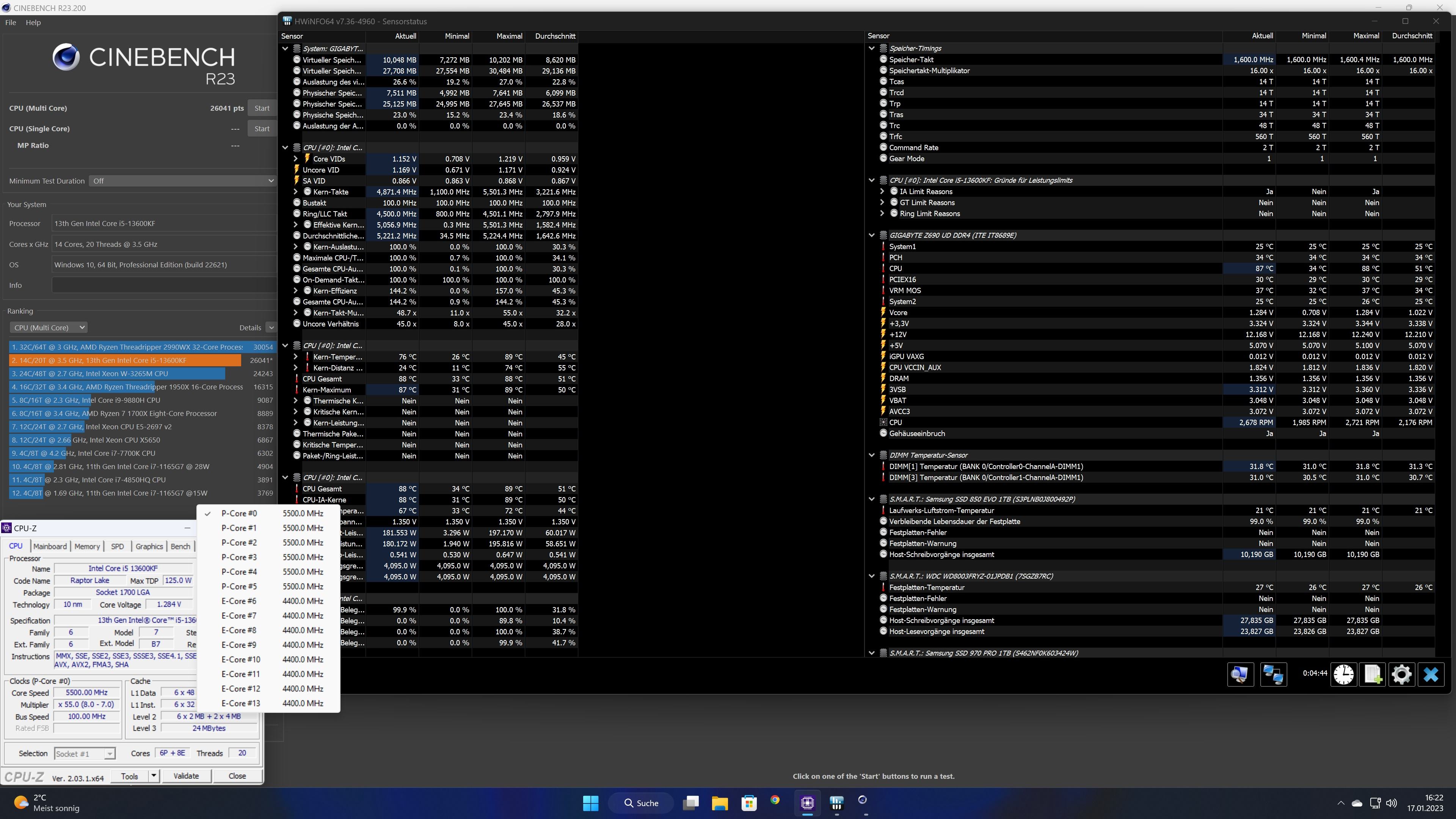Click the DIMM[1] Temperatur thermometer icon
The width and height of the screenshot is (1456, 819).
point(883,466)
